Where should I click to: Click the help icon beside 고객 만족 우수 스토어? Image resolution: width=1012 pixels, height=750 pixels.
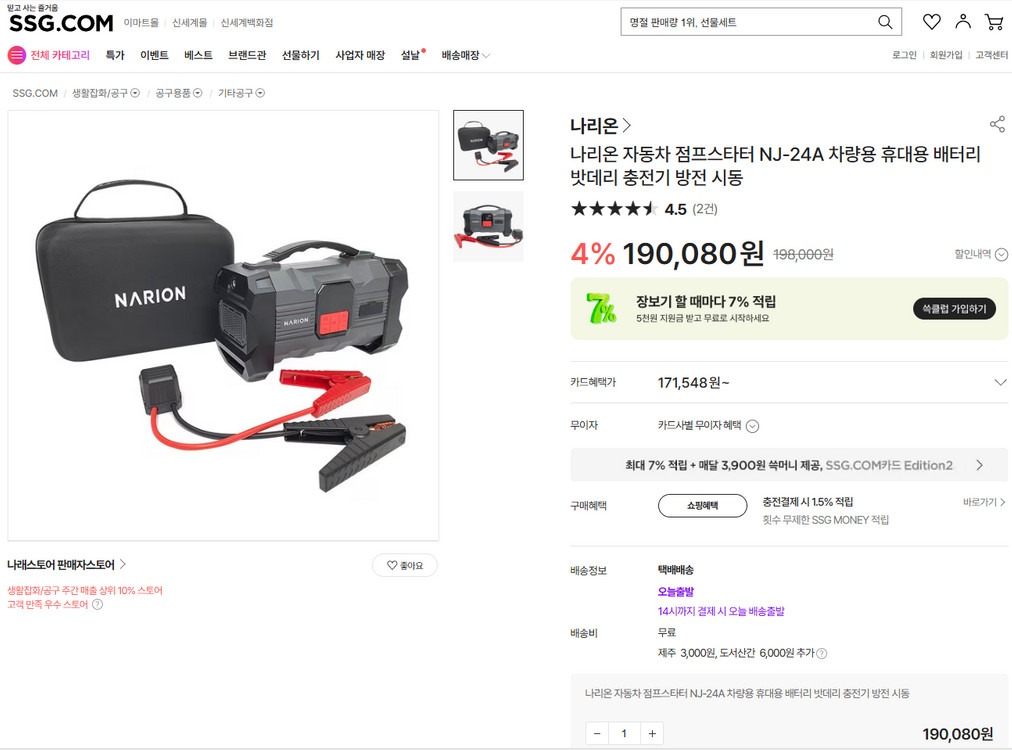pos(97,604)
